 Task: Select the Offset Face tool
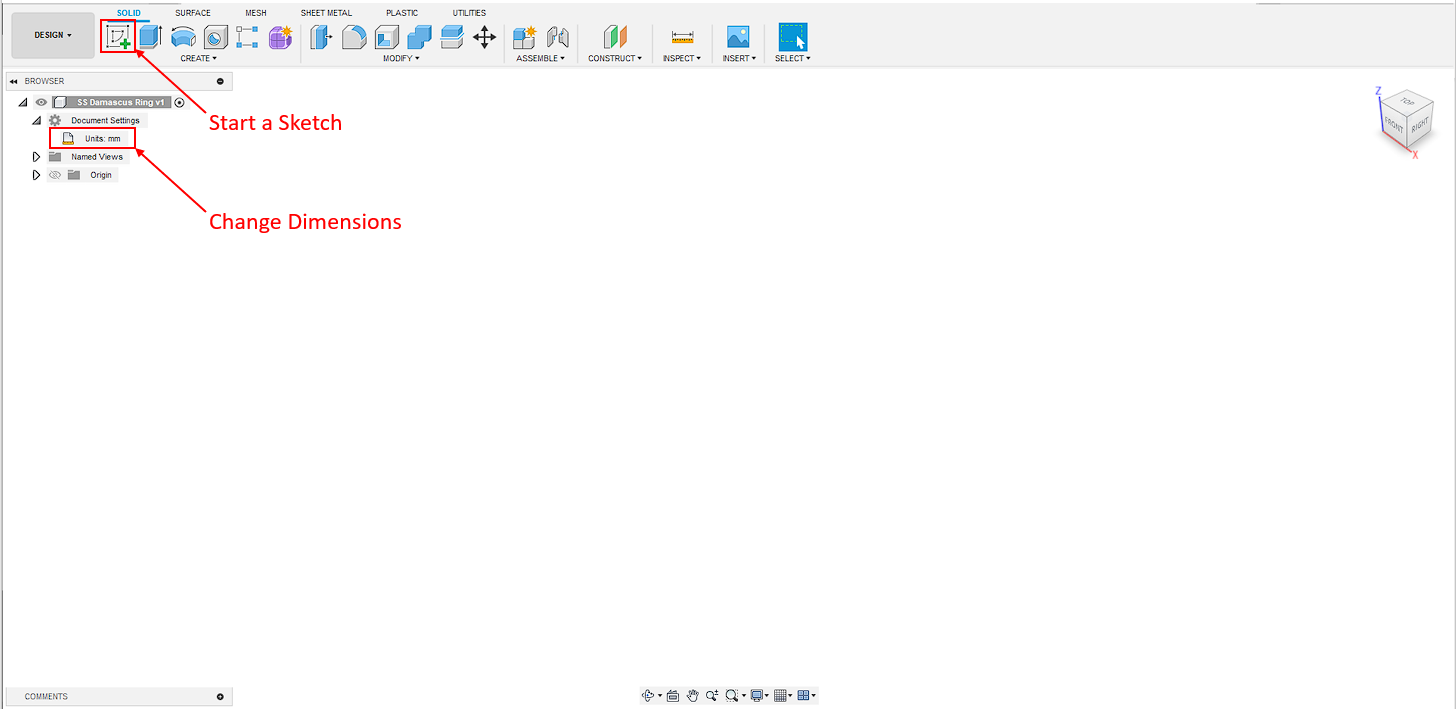click(x=452, y=38)
